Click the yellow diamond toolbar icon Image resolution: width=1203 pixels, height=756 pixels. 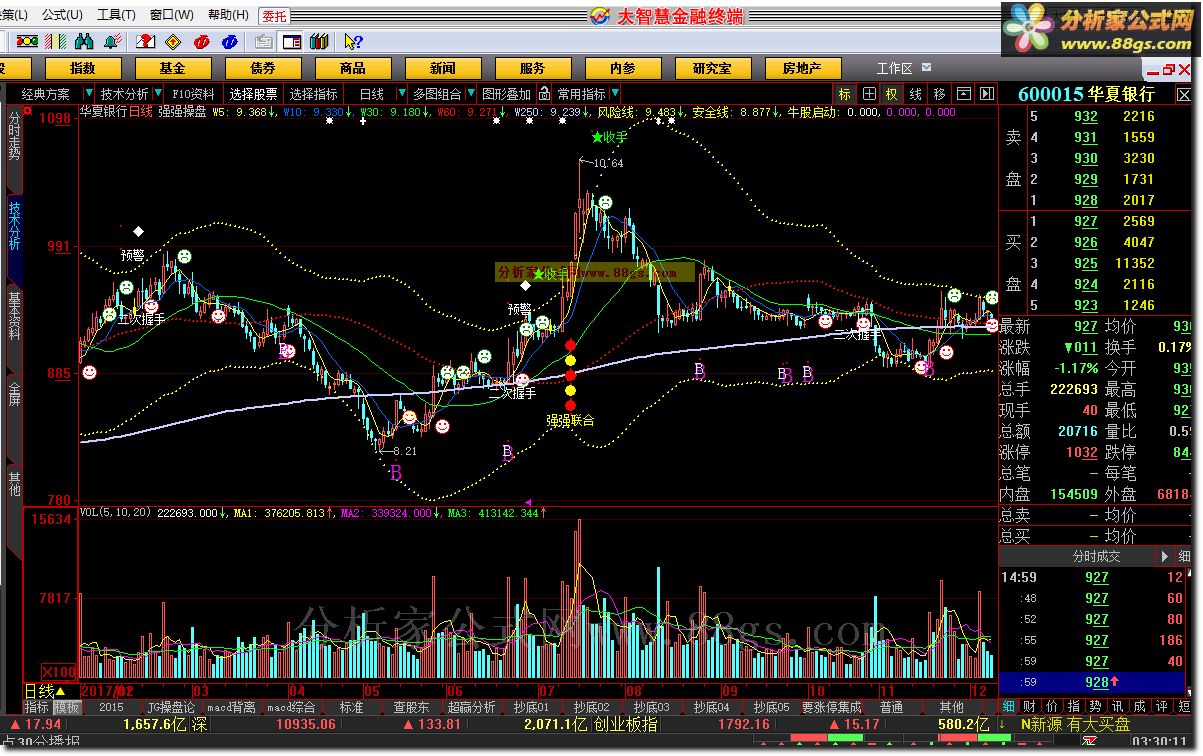pos(174,41)
